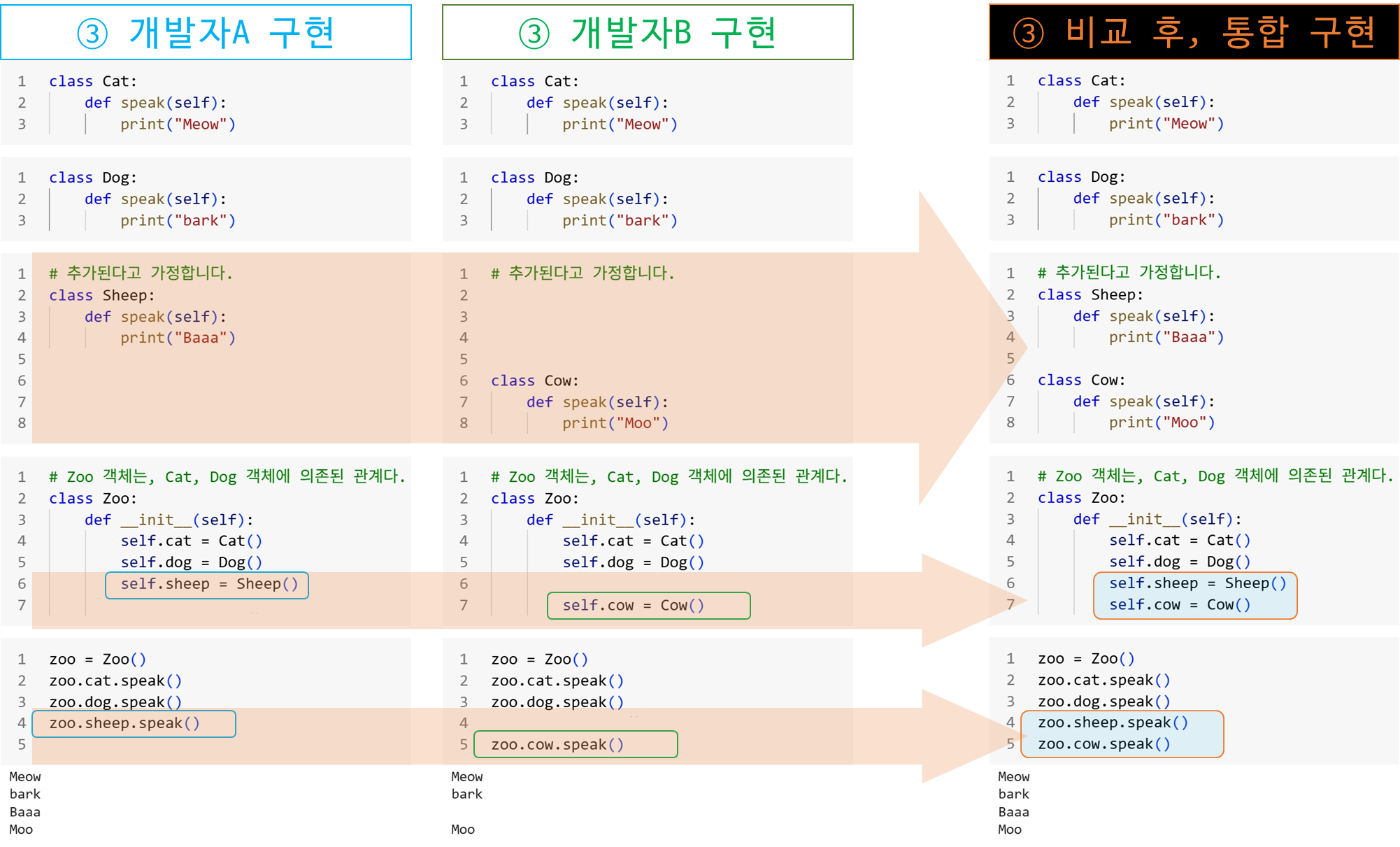1400x847 pixels.
Task: Click class Sheep definition in developer A column
Action: click(102, 295)
